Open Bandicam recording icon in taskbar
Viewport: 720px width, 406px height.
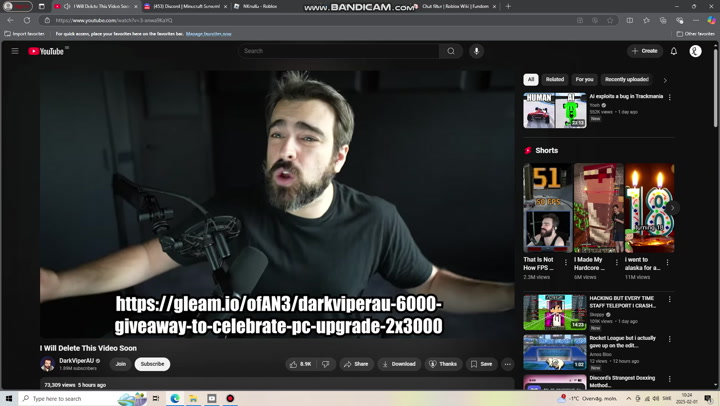230,398
